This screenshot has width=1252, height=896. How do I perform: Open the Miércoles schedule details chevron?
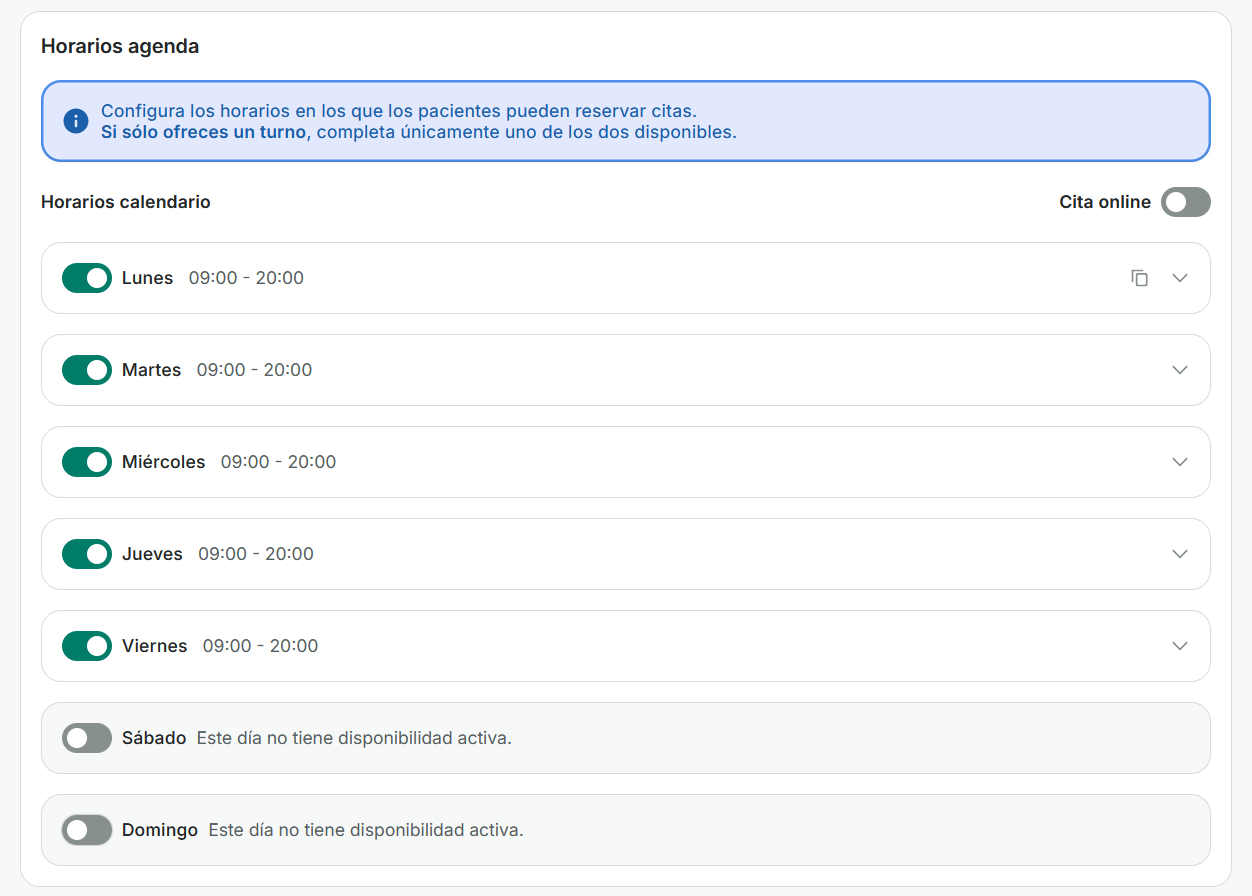point(1180,462)
